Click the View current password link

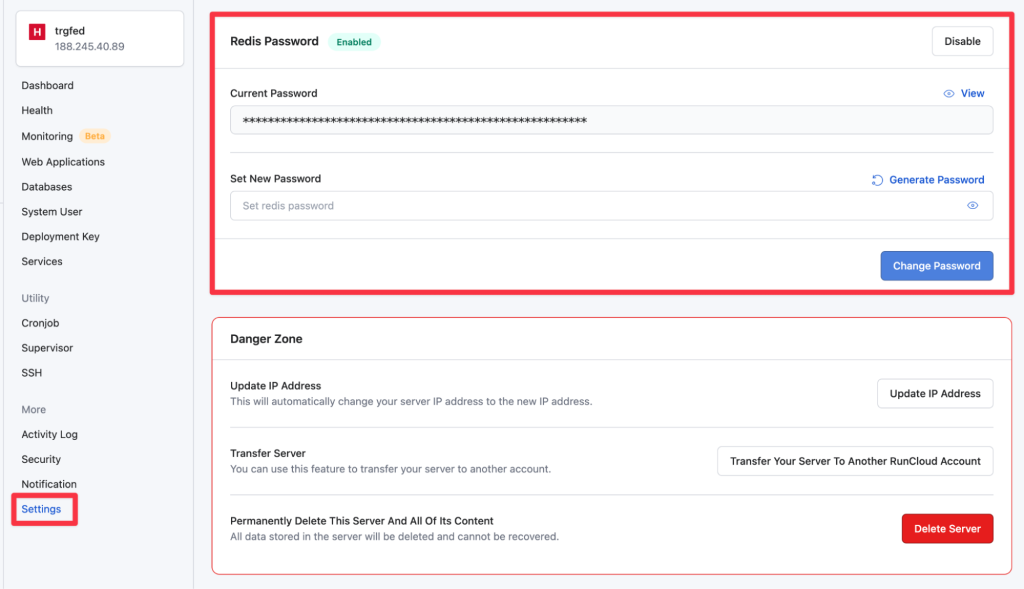click(x=972, y=93)
